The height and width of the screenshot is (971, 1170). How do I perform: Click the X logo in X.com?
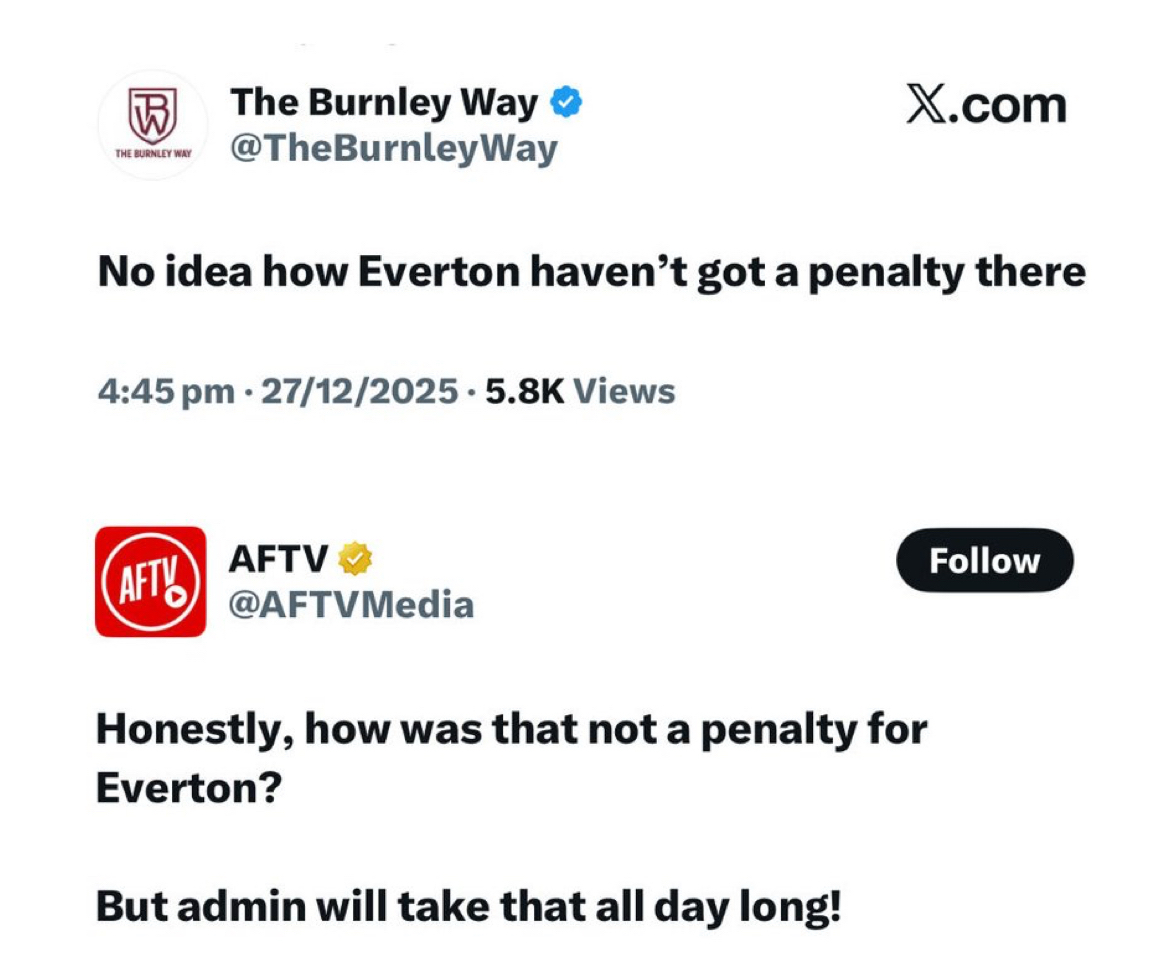coord(924,105)
